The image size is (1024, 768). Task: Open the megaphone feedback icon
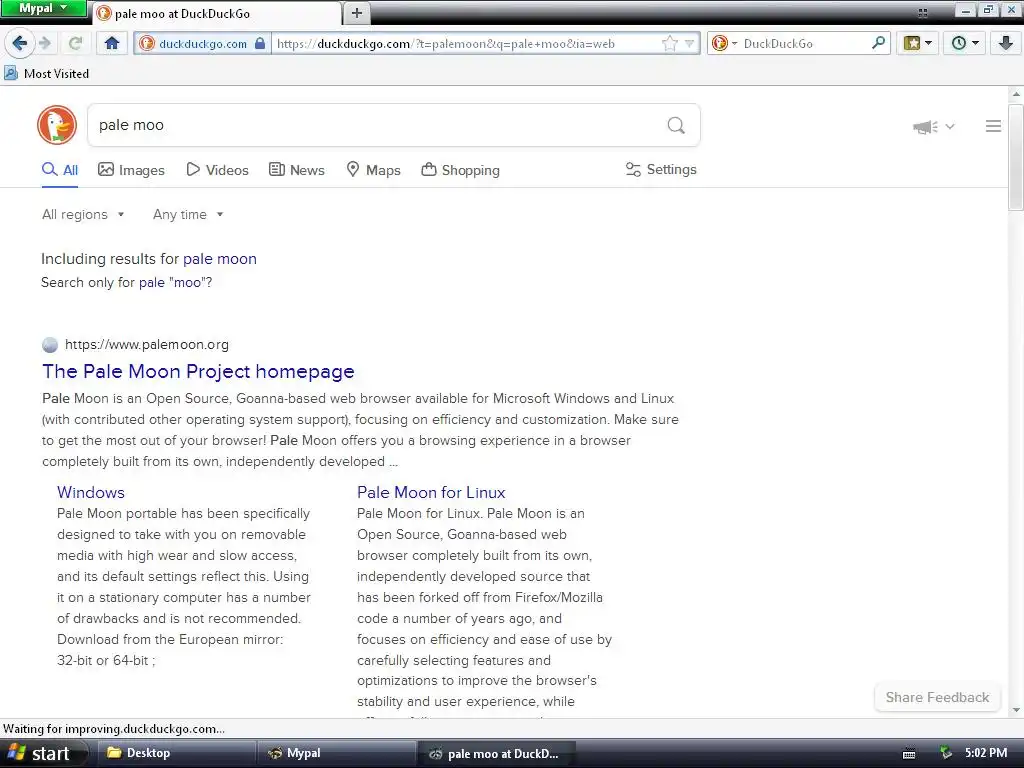click(x=925, y=127)
